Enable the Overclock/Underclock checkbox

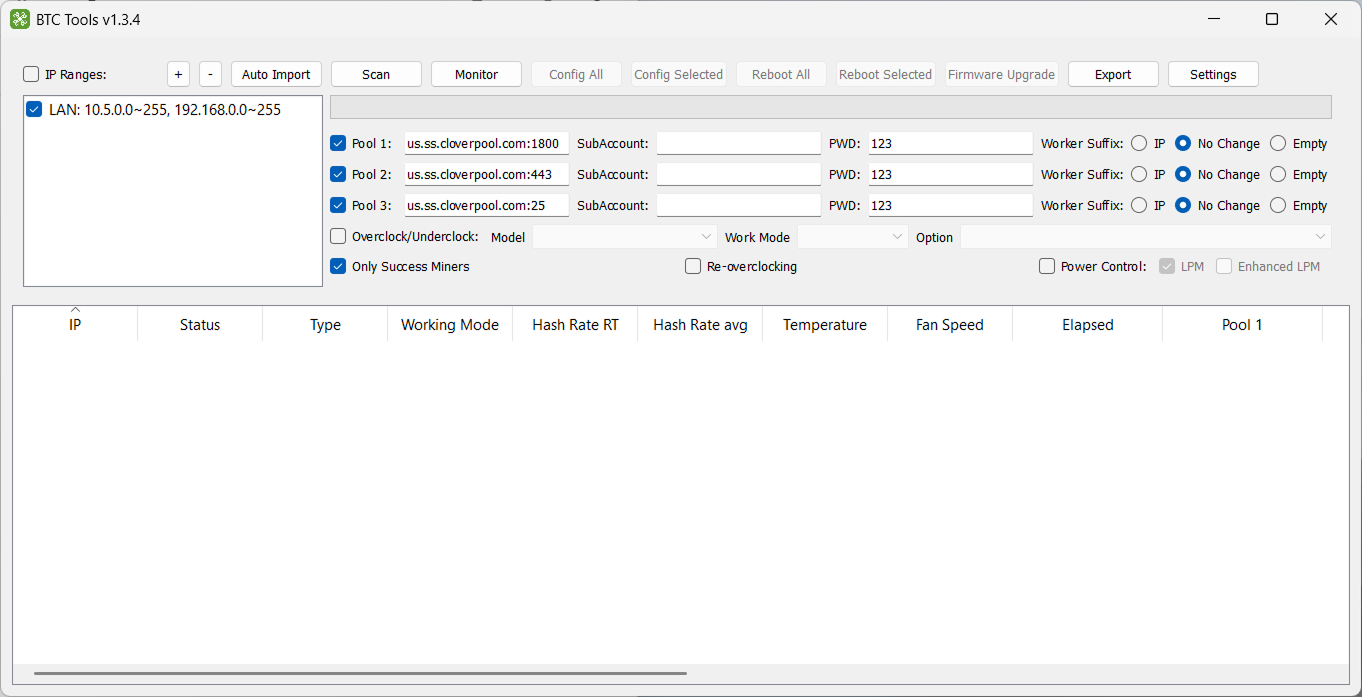tap(338, 236)
